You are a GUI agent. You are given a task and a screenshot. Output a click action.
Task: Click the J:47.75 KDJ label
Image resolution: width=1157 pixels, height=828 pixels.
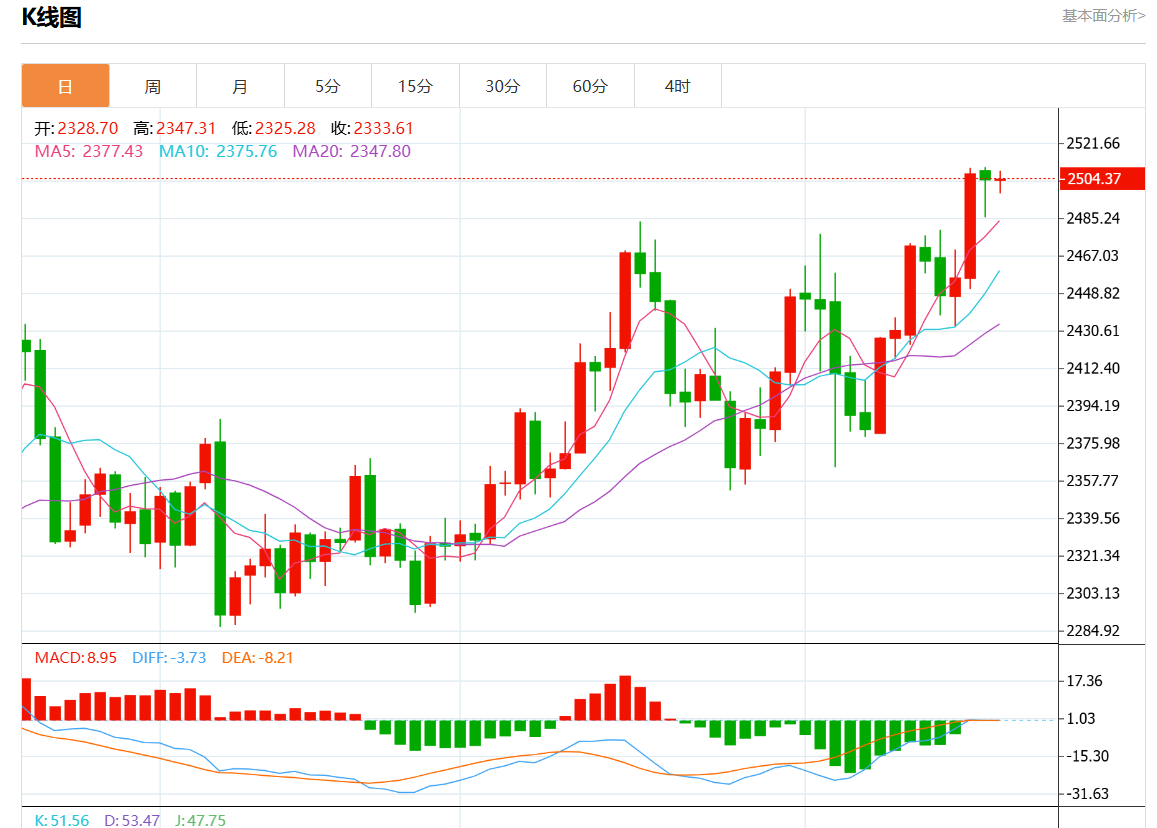pos(201,820)
